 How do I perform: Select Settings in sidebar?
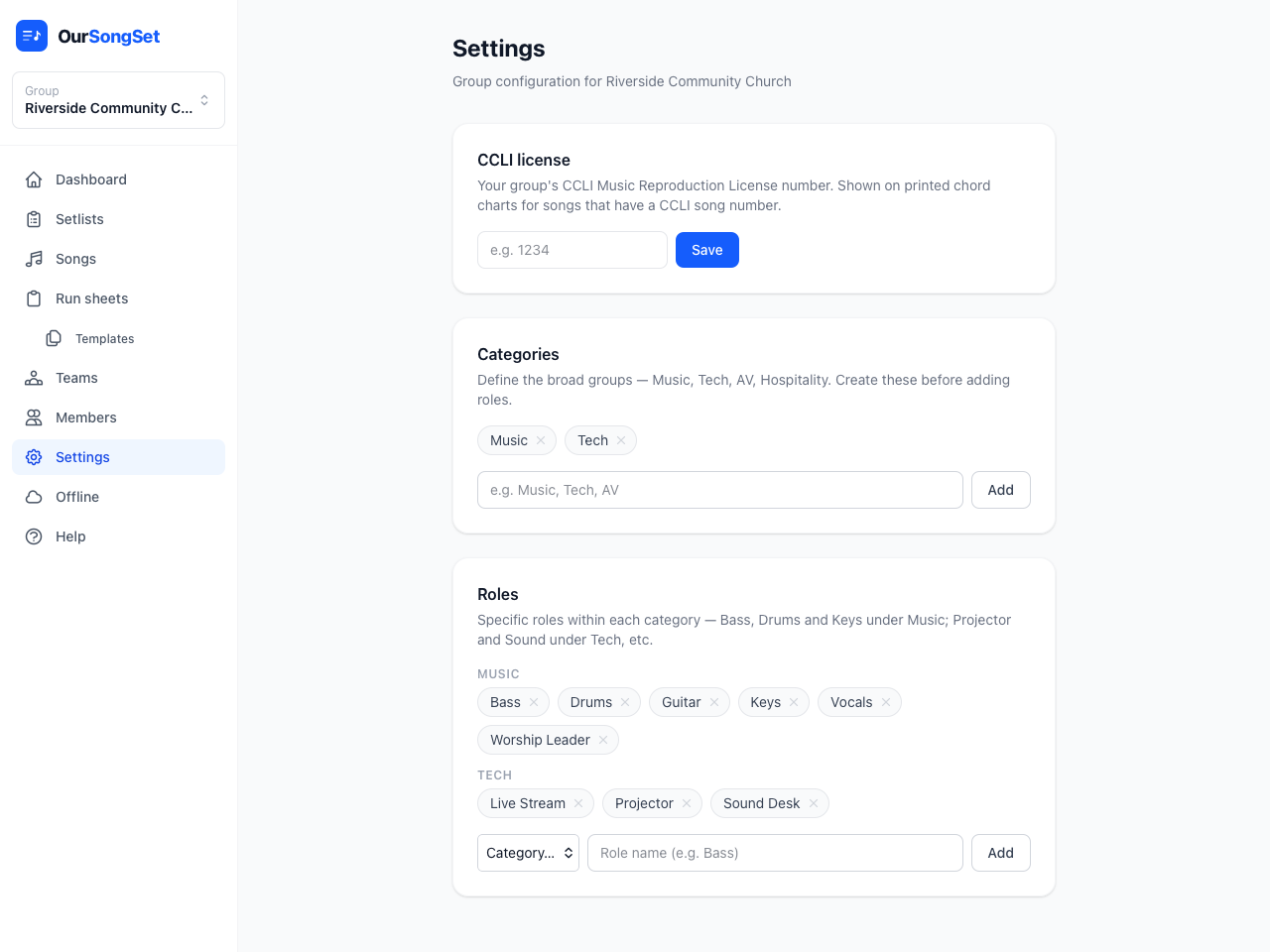[x=118, y=457]
